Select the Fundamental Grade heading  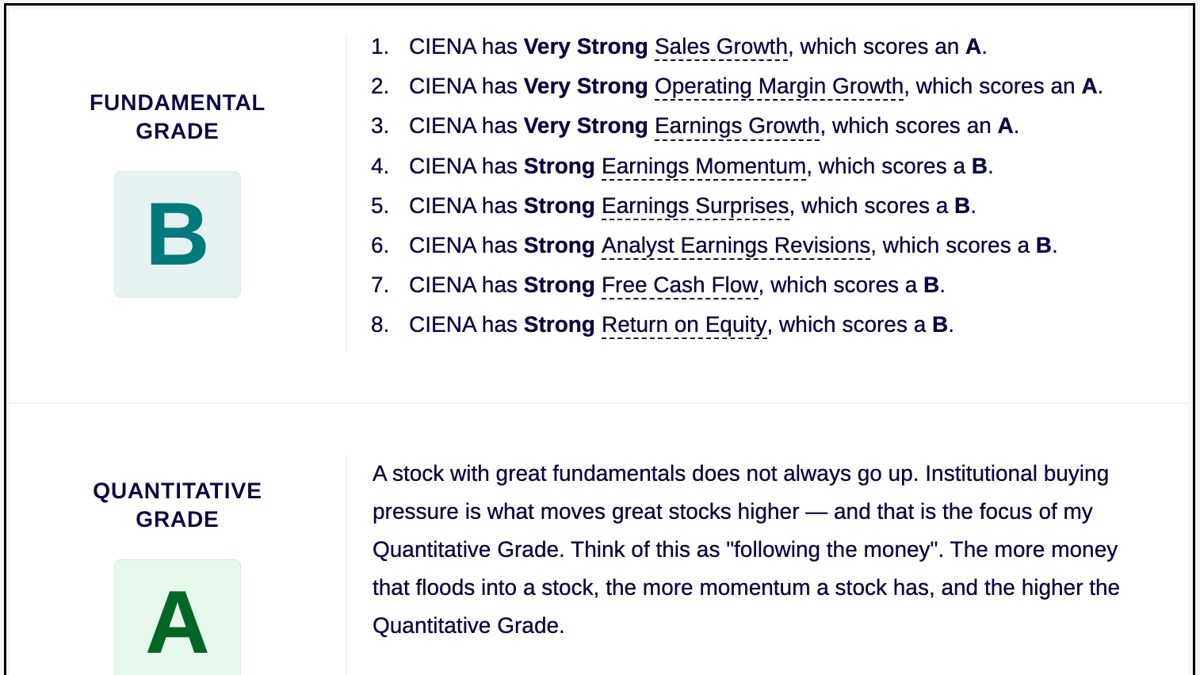[x=177, y=117]
